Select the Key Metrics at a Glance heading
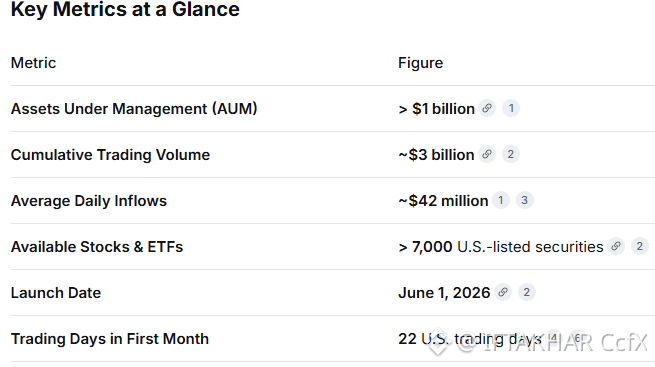 pos(125,9)
